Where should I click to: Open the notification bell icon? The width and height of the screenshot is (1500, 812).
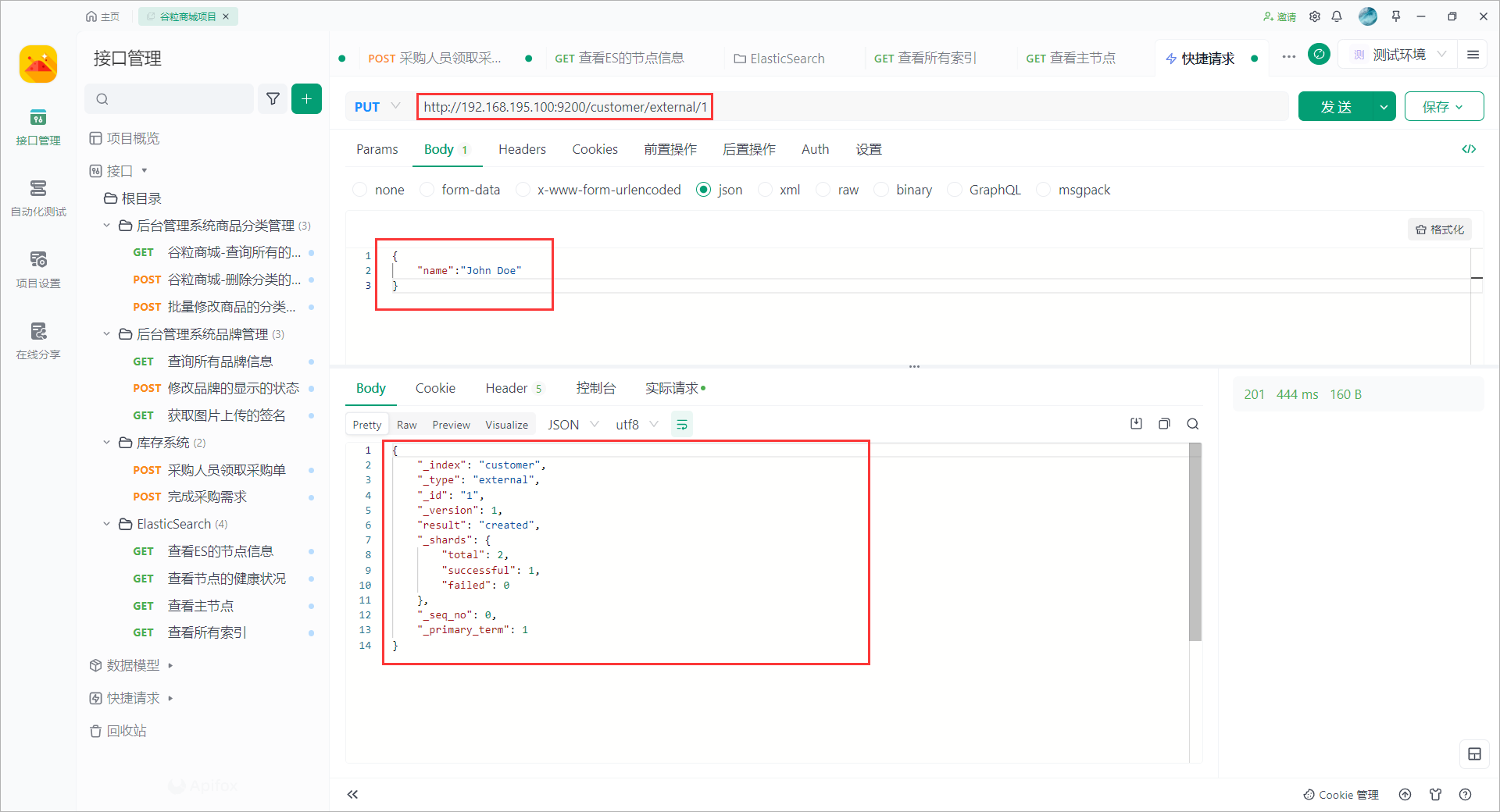pyautogui.click(x=1337, y=16)
